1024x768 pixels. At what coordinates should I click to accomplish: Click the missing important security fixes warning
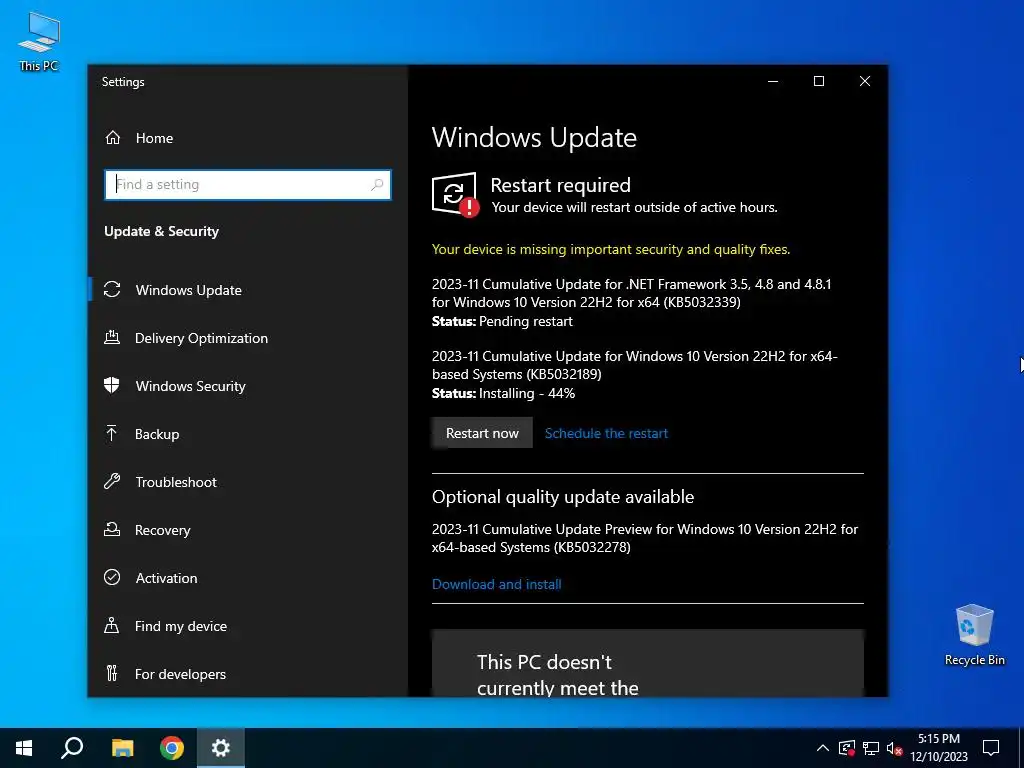[611, 249]
